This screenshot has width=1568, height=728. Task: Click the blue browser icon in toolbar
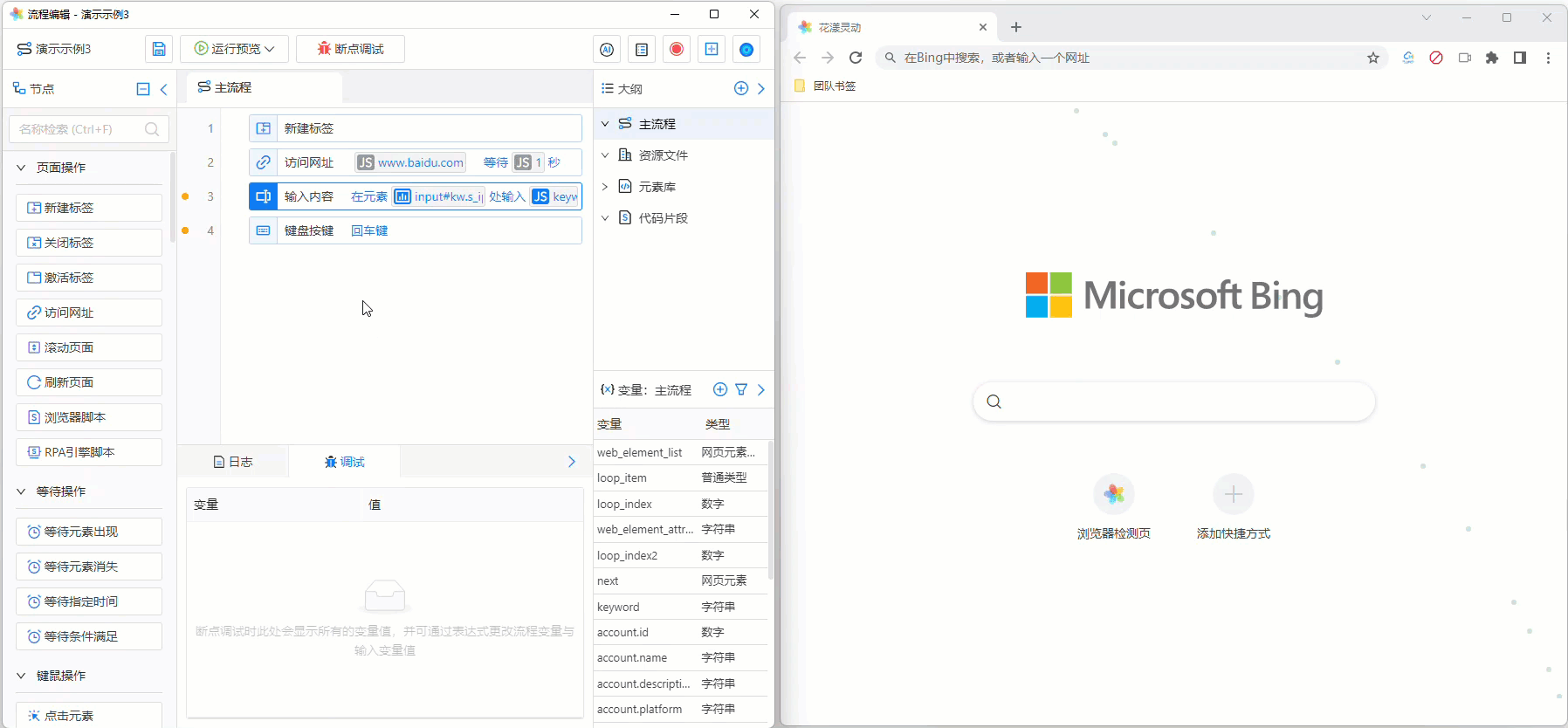(746, 50)
